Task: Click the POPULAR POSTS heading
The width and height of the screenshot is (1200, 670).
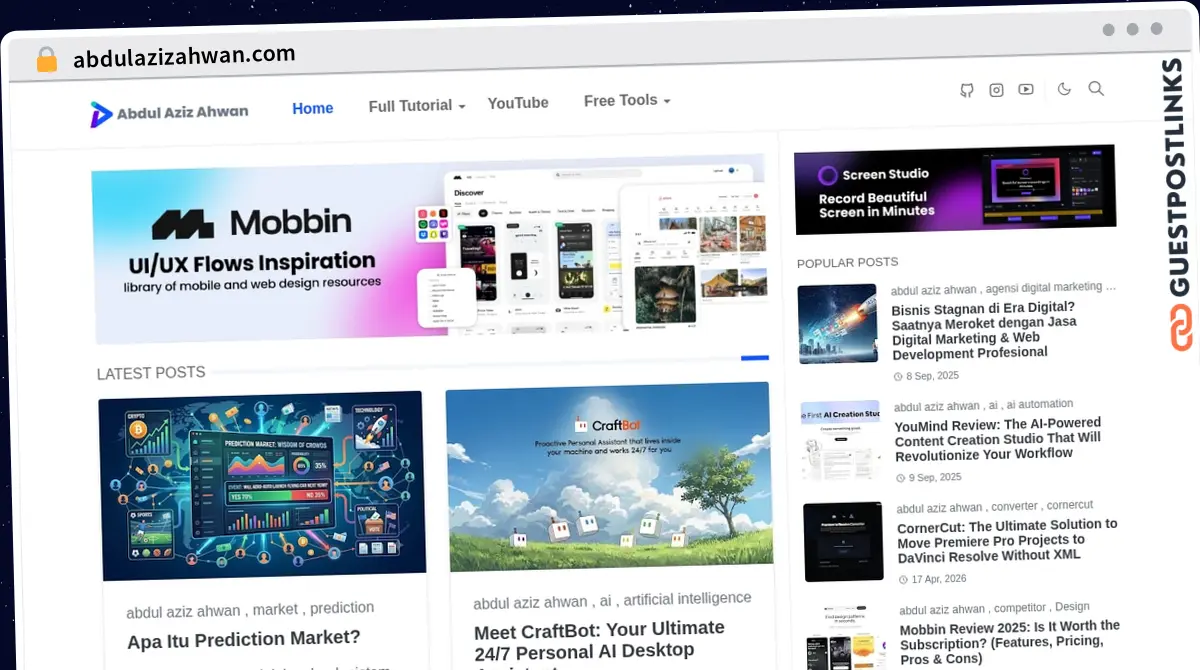Action: [847, 262]
